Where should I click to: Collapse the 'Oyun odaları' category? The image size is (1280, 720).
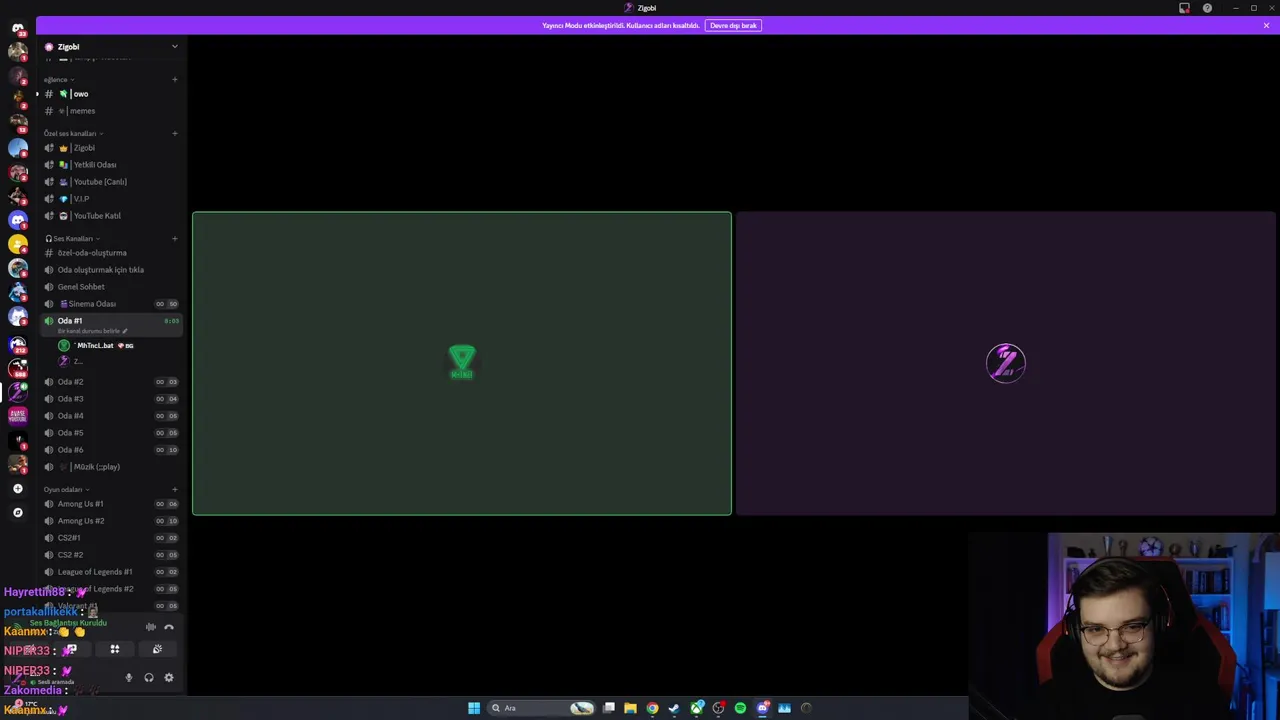click(x=66, y=489)
